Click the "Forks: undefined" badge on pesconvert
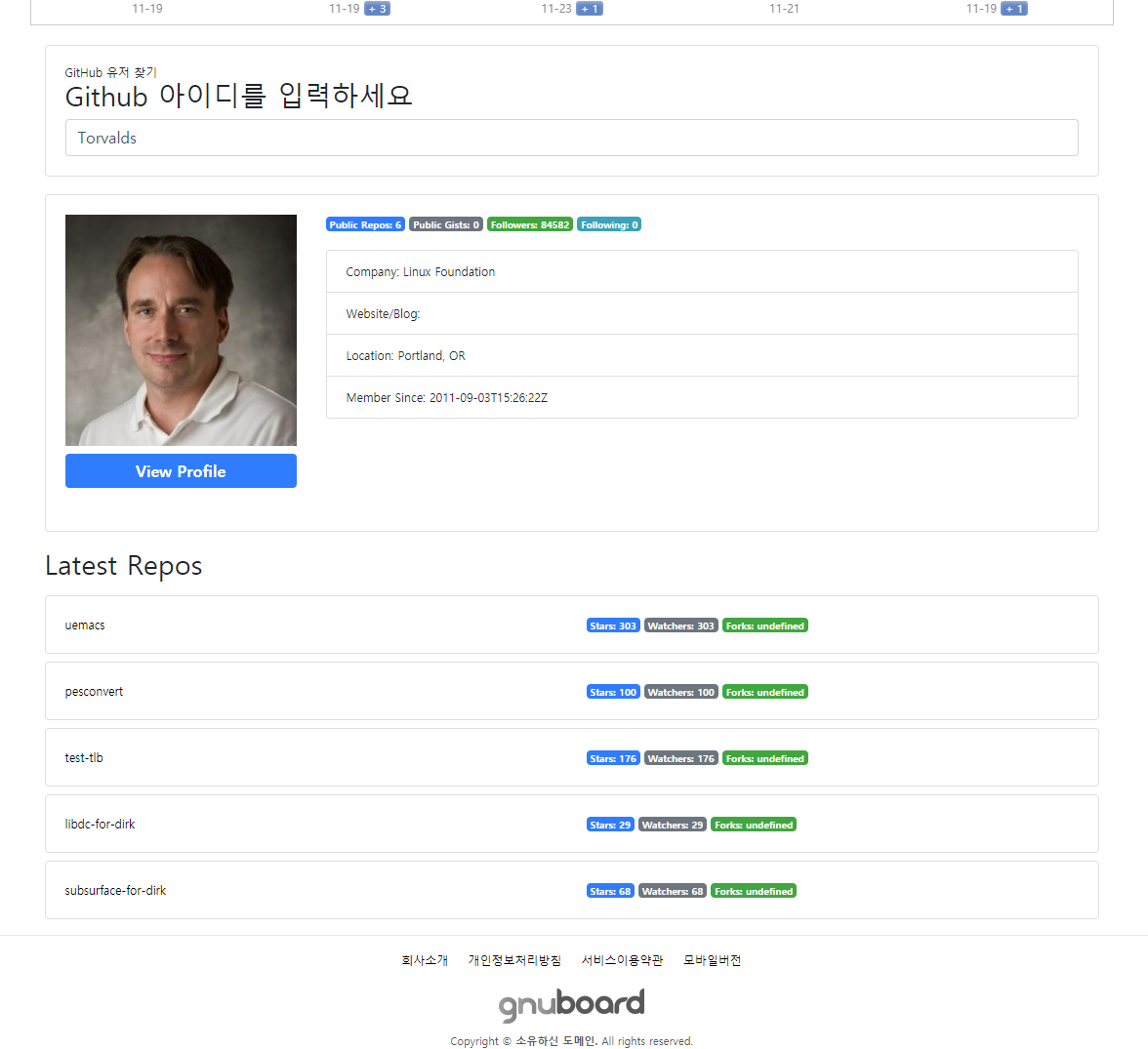This screenshot has height=1049, width=1148. [765, 691]
